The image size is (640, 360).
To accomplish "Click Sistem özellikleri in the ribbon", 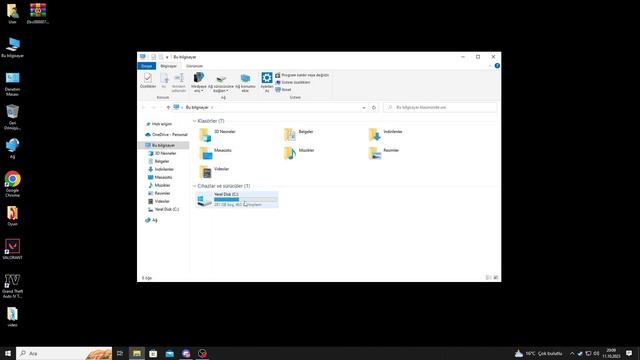I will 293,82.
